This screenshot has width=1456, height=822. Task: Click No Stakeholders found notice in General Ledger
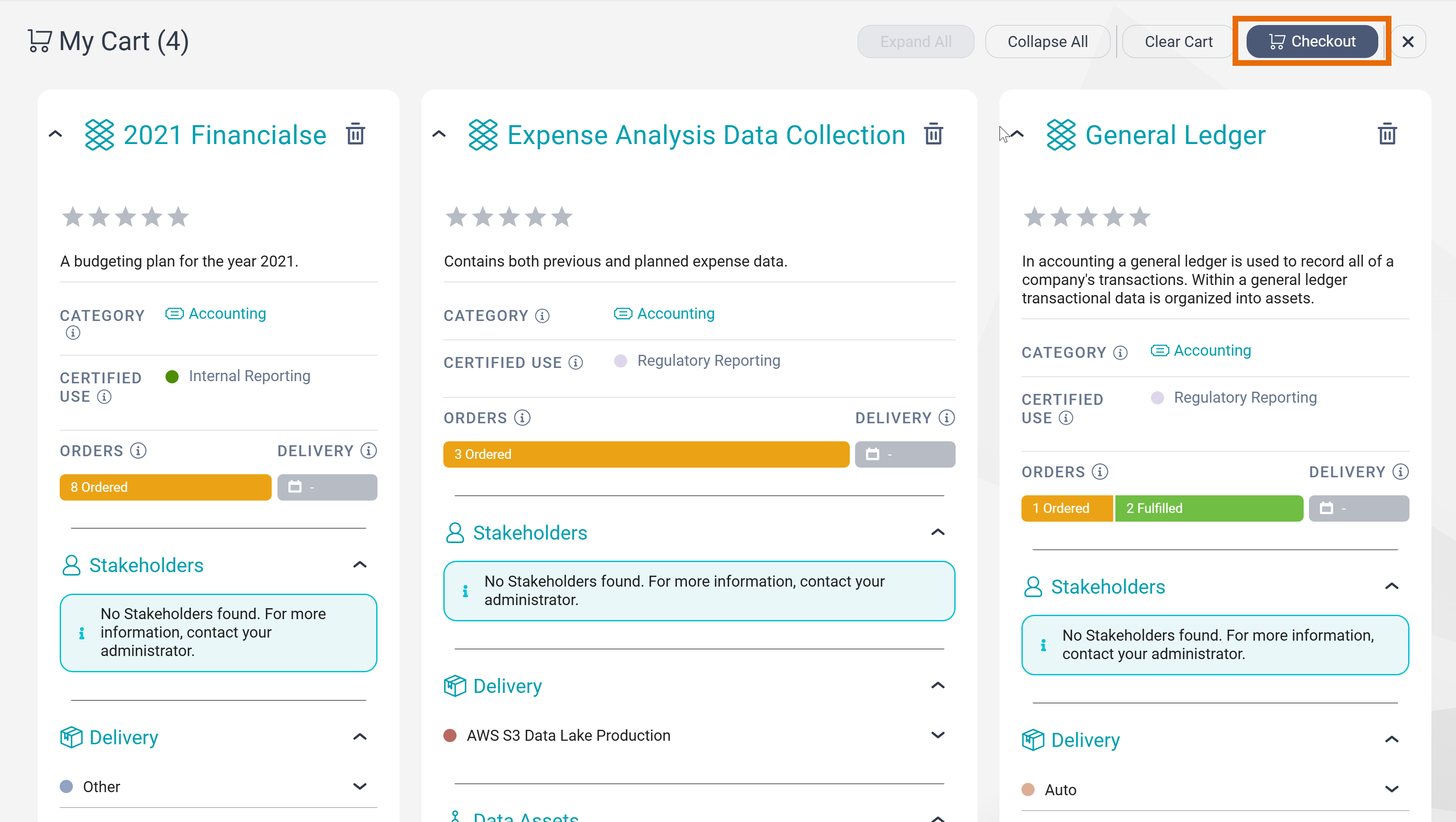point(1215,645)
